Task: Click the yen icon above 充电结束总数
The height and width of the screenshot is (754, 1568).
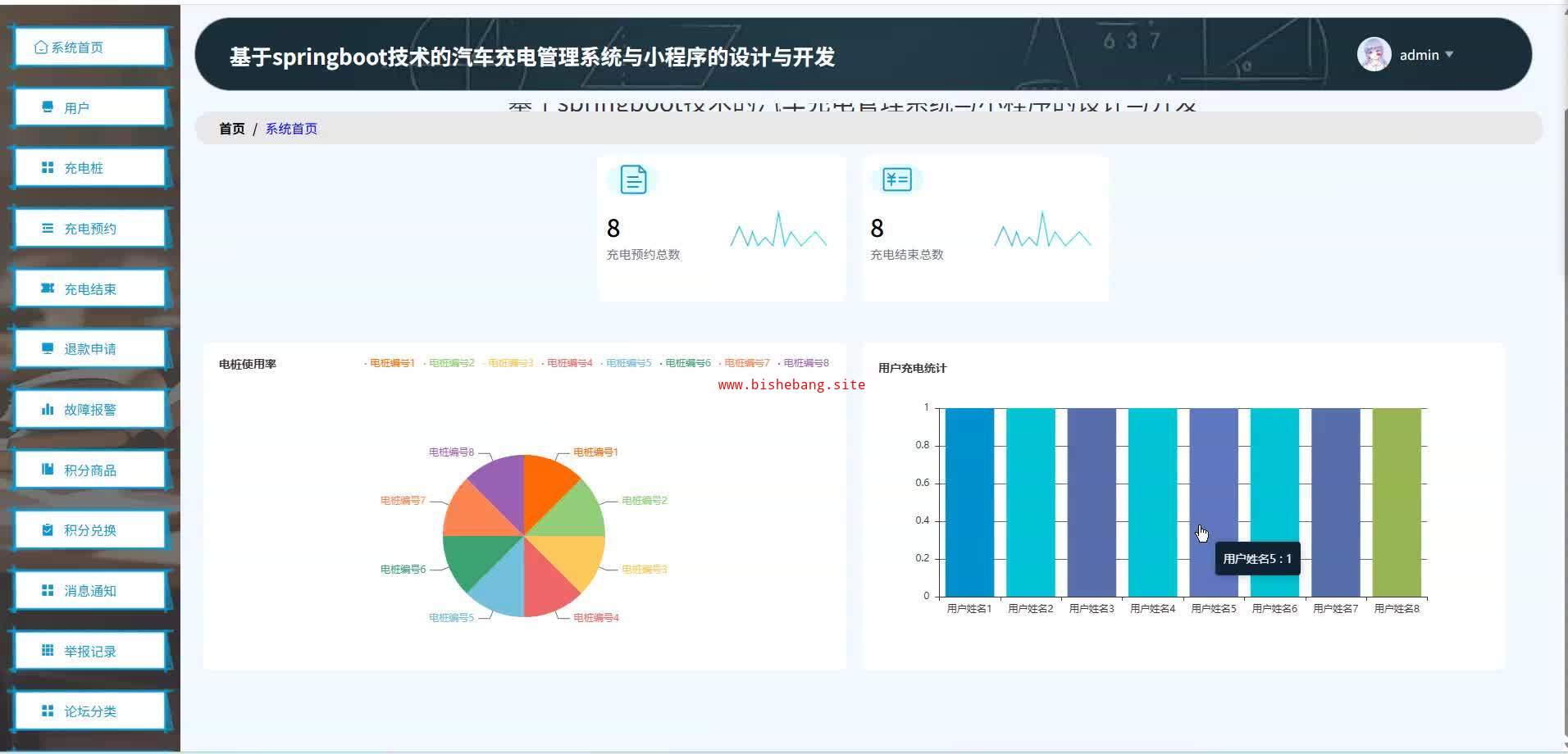Action: [x=896, y=179]
